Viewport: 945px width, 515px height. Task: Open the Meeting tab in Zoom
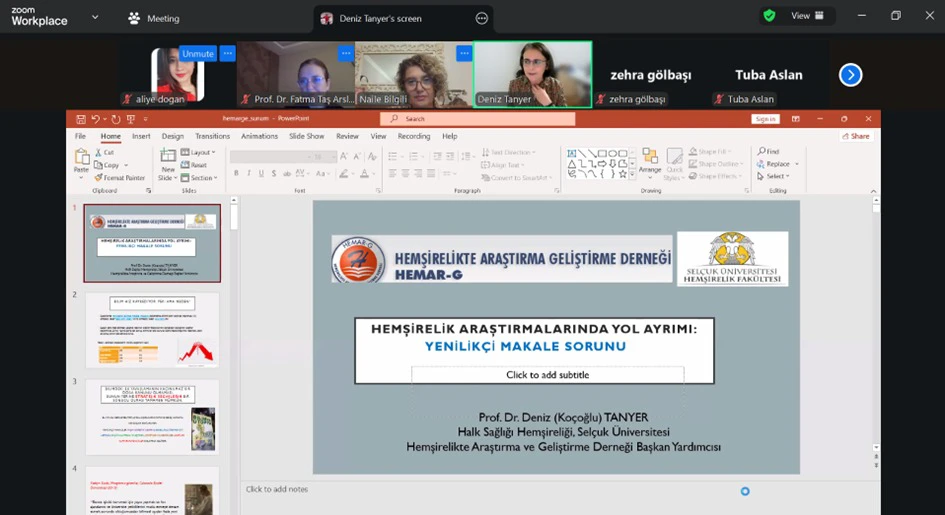pos(153,18)
